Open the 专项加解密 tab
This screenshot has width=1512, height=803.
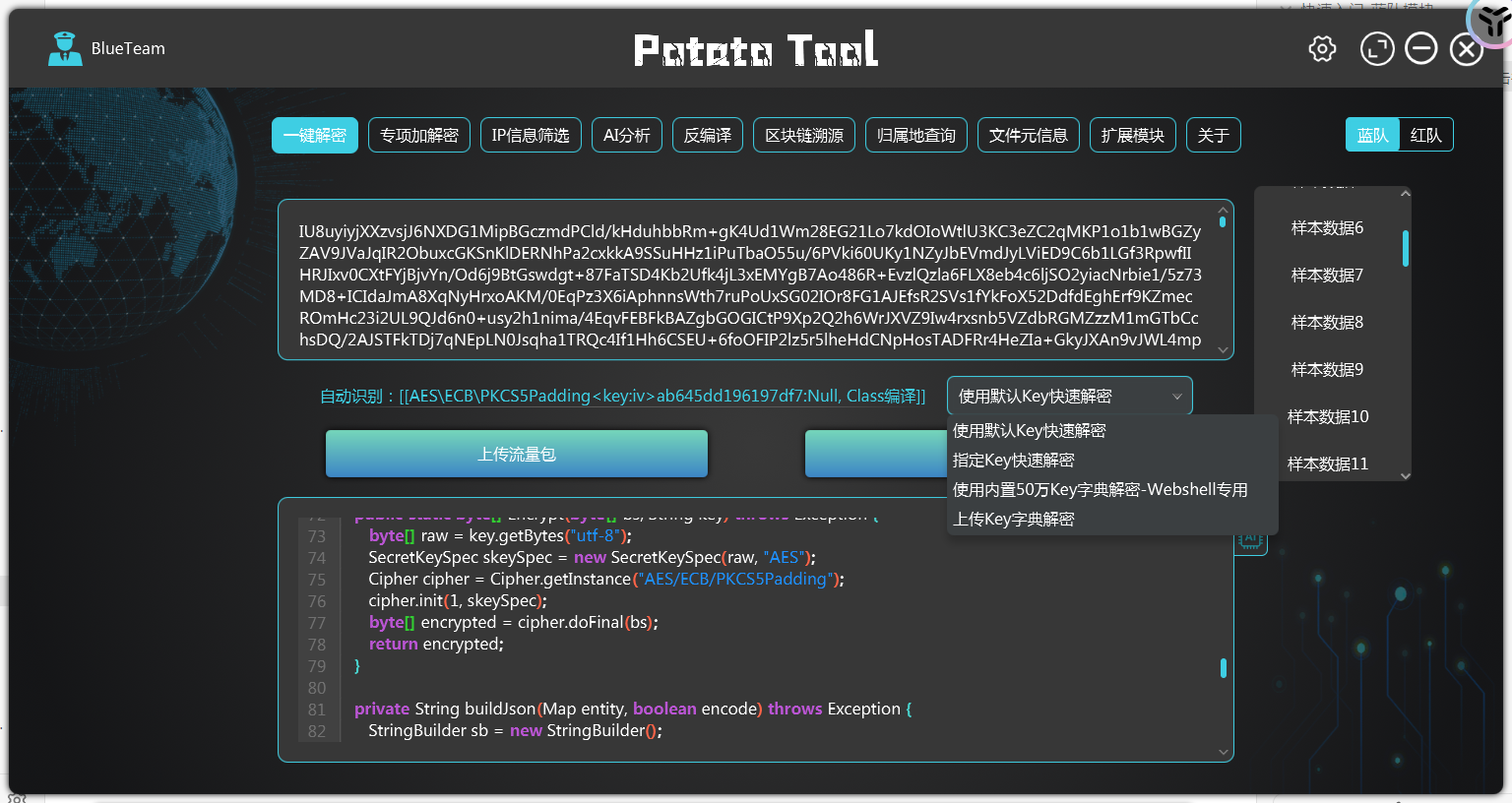pos(419,135)
